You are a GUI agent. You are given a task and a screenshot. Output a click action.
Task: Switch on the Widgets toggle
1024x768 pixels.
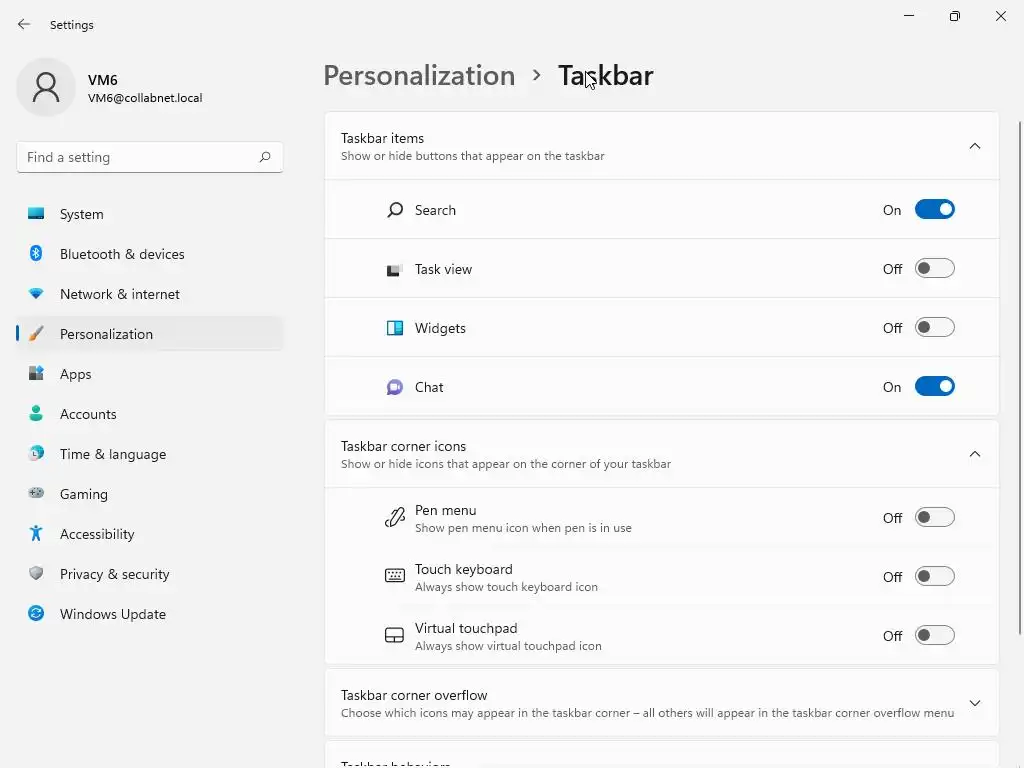(x=934, y=328)
